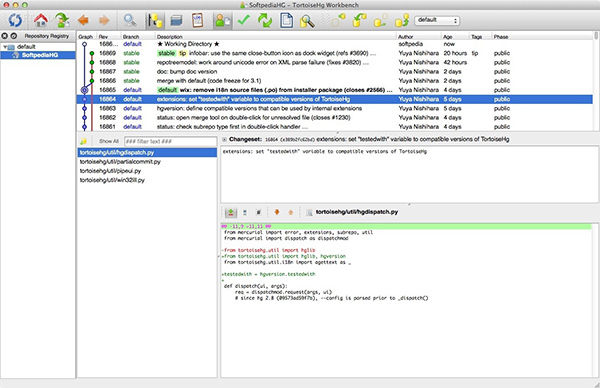600x388 pixels.
Task: Click the Description column header
Action: click(x=170, y=37)
